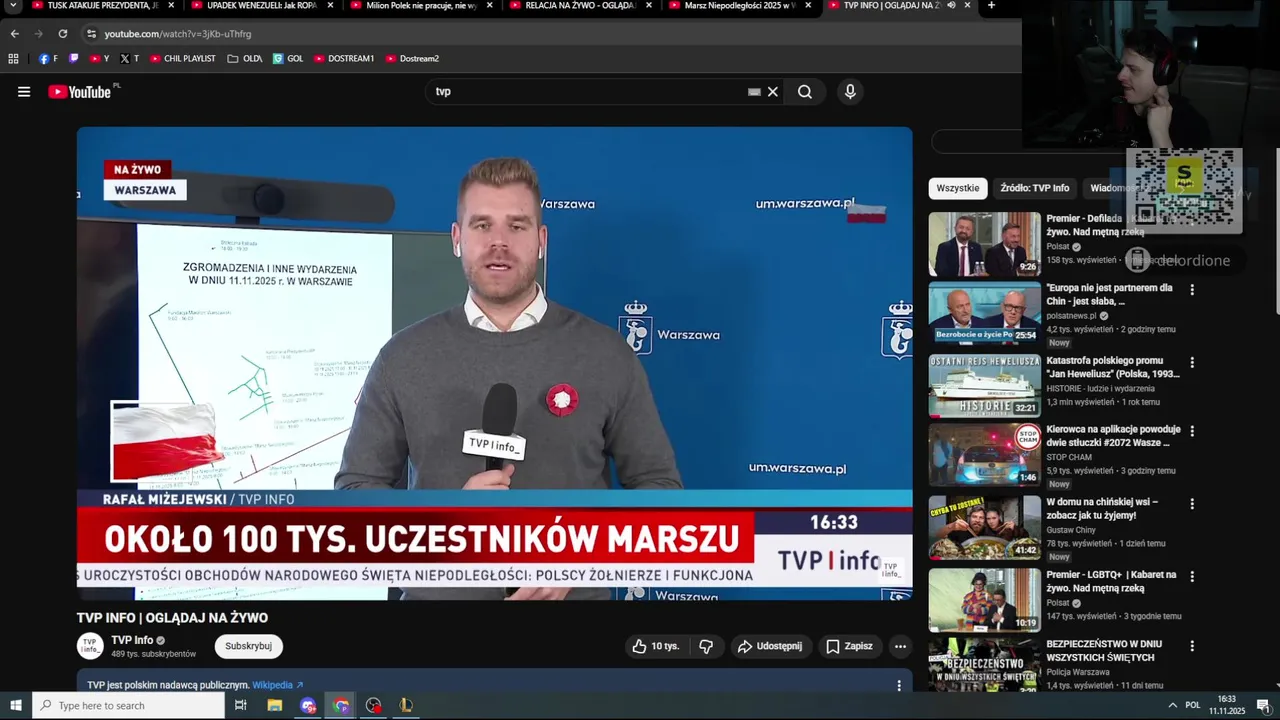Save the video with 'Zapisz'

point(849,646)
